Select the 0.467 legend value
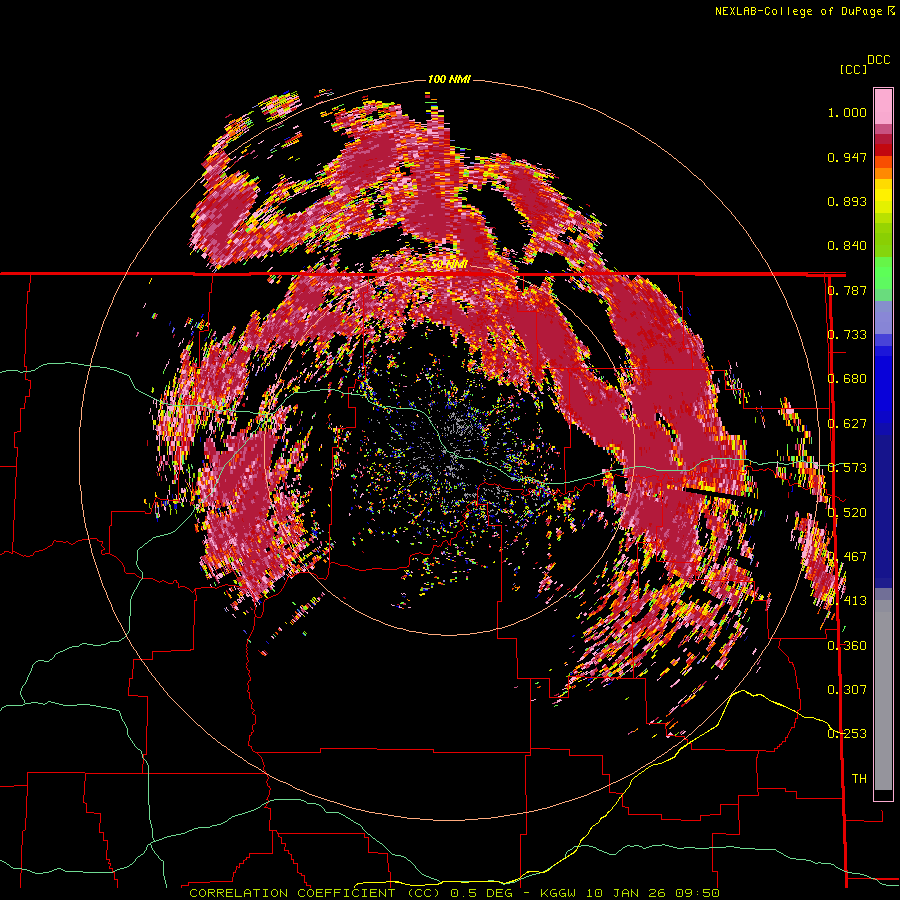This screenshot has height=900, width=900. click(847, 557)
